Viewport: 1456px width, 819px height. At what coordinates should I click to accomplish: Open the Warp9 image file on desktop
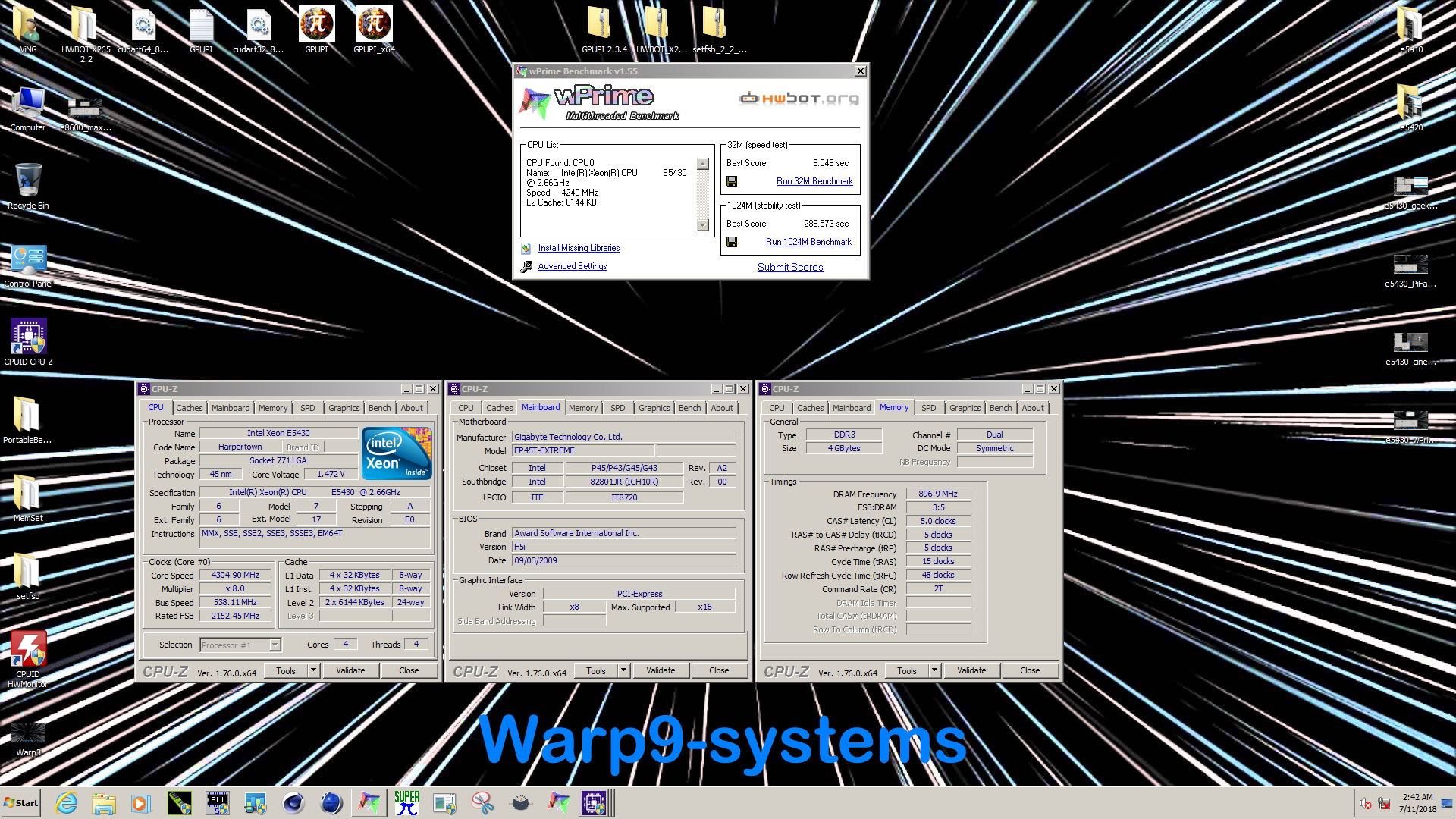[28, 739]
